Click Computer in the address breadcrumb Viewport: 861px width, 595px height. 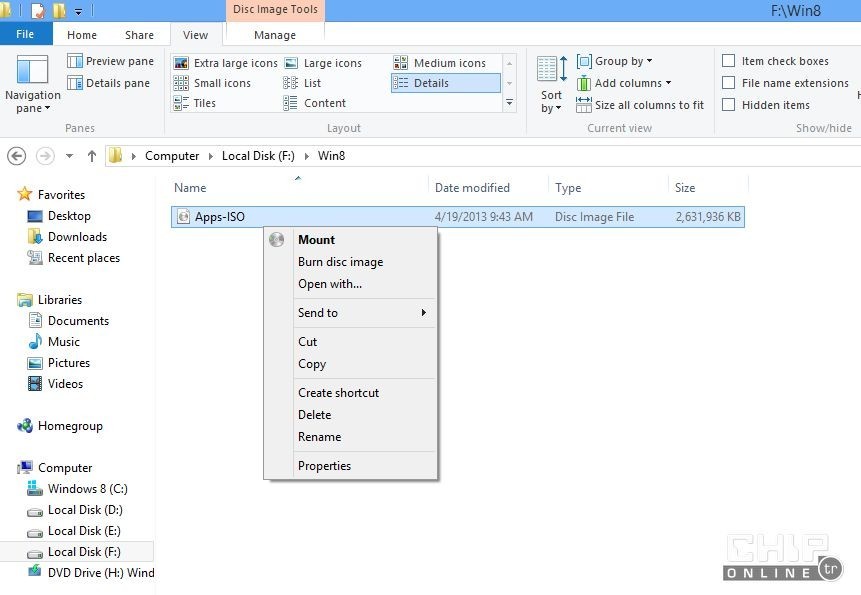click(172, 156)
